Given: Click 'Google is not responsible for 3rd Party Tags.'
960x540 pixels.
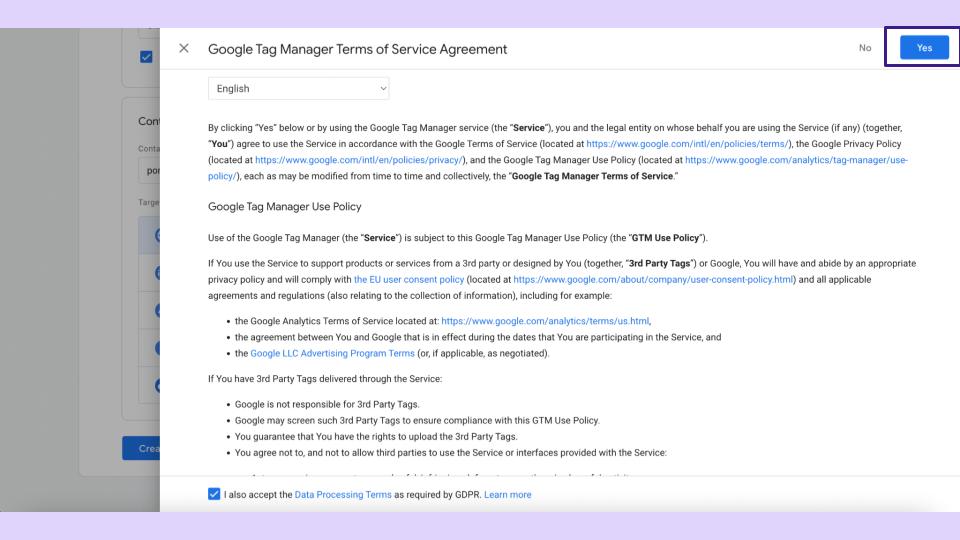Looking at the screenshot, I should [327, 404].
